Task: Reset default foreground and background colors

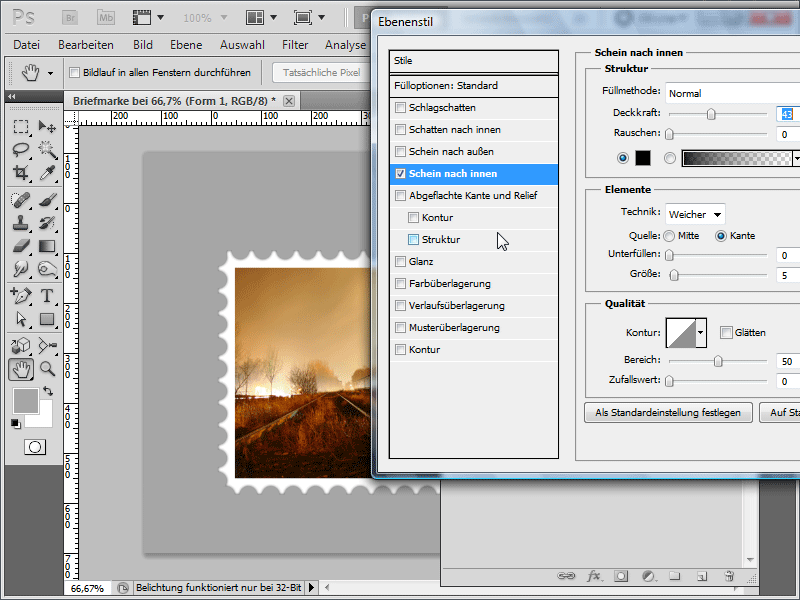Action: click(15, 423)
